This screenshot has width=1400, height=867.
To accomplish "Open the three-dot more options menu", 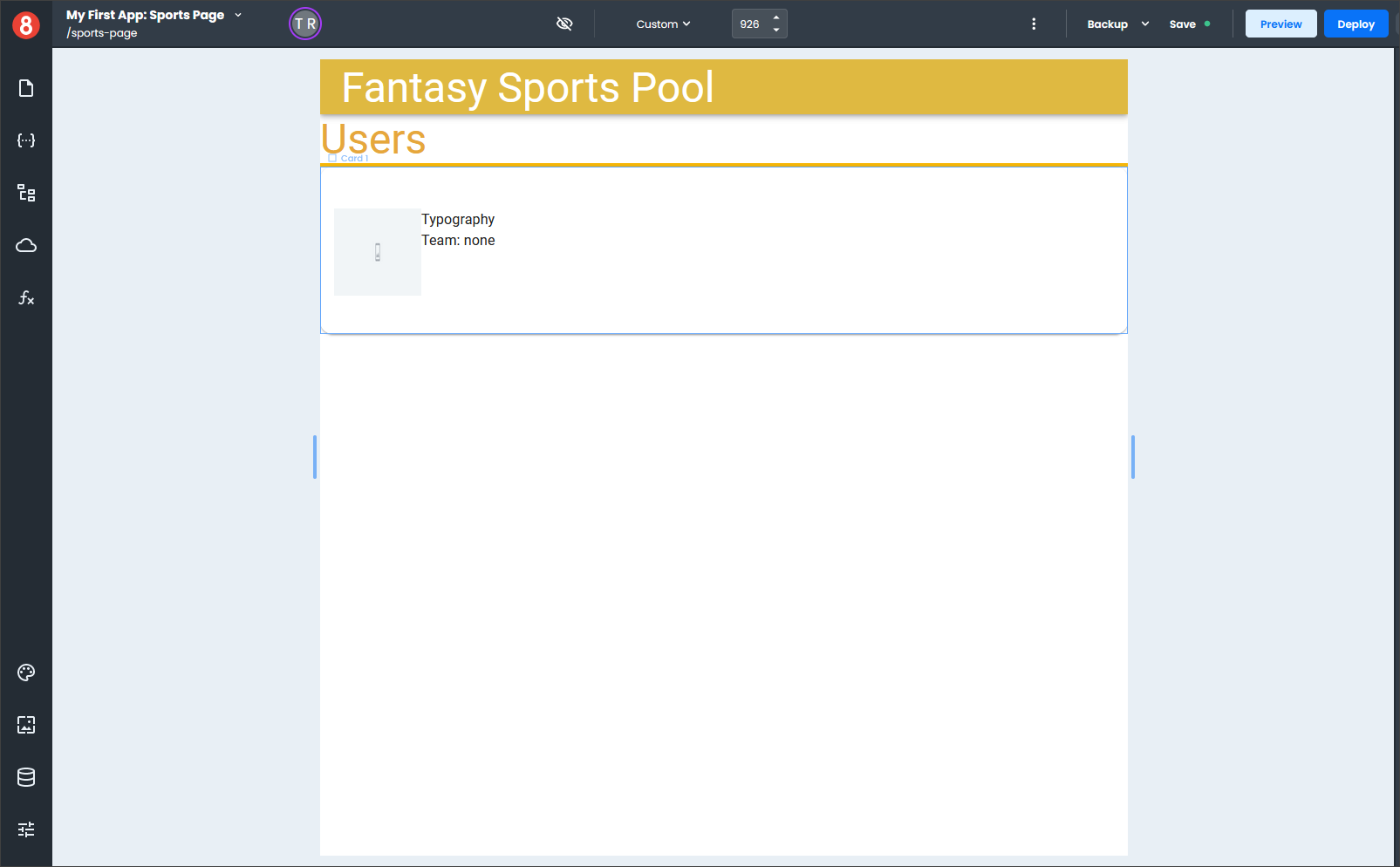I will (x=1034, y=24).
